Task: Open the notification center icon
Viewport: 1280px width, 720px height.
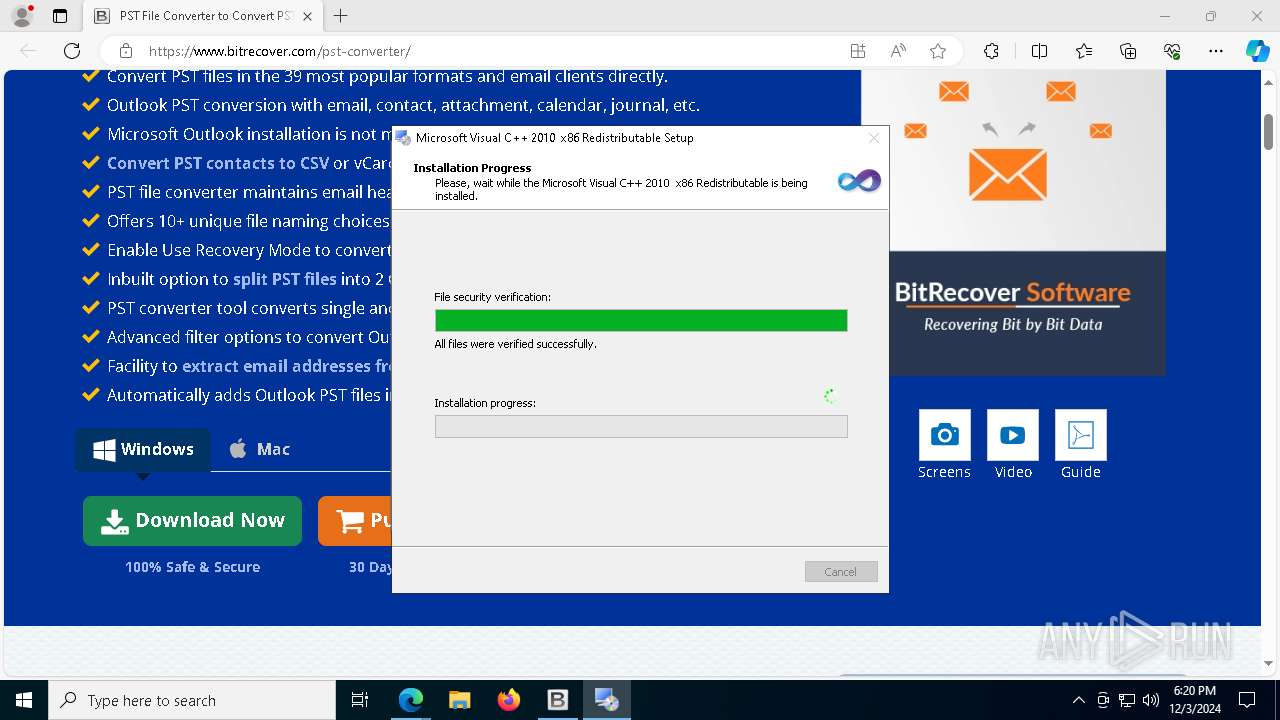Action: pyautogui.click(x=1247, y=700)
